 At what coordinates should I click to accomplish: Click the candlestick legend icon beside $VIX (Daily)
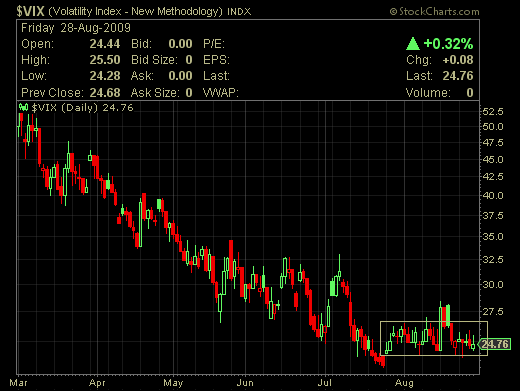click(x=23, y=107)
